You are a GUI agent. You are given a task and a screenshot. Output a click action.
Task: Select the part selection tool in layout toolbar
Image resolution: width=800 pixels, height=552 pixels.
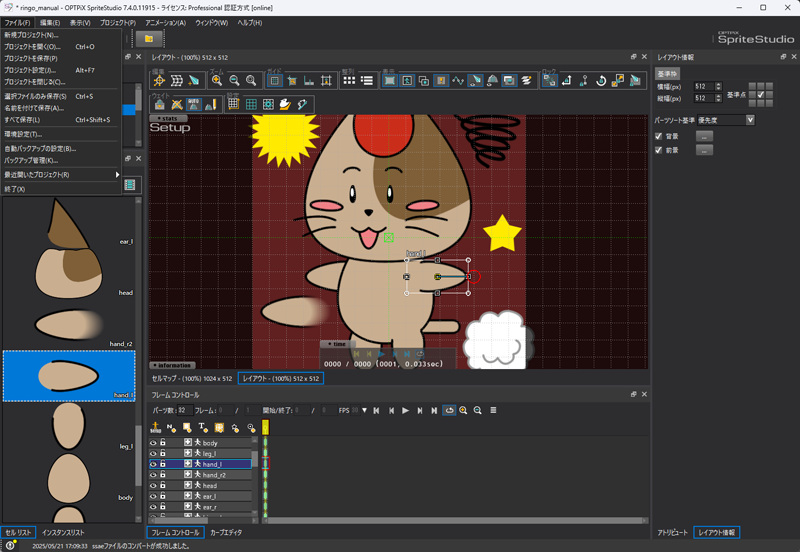[159, 81]
